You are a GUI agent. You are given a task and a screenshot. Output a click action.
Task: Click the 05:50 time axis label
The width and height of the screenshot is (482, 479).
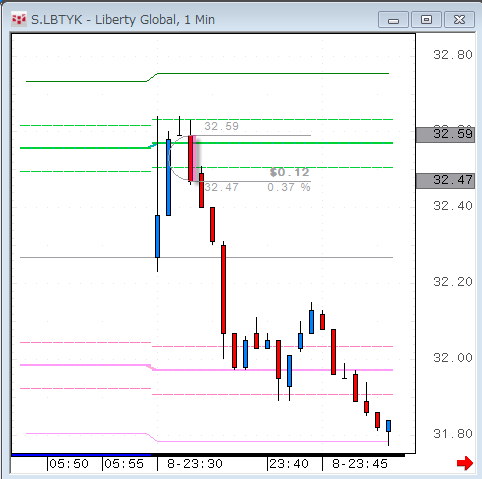[x=69, y=464]
